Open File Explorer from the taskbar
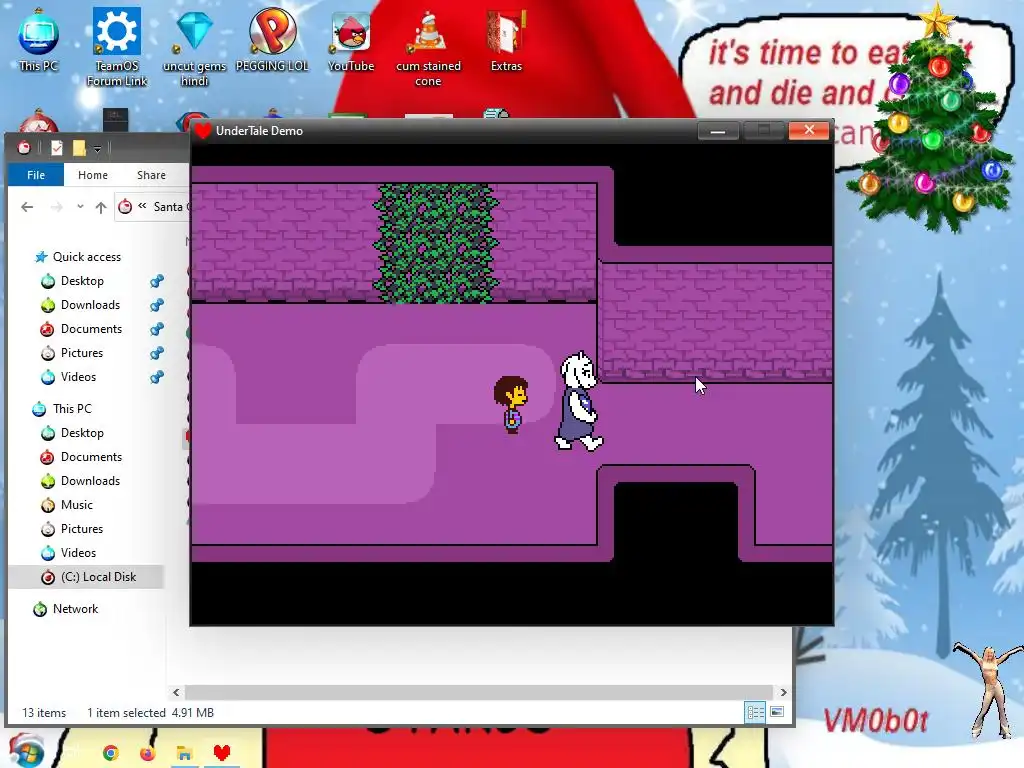This screenshot has width=1024, height=768. click(184, 753)
